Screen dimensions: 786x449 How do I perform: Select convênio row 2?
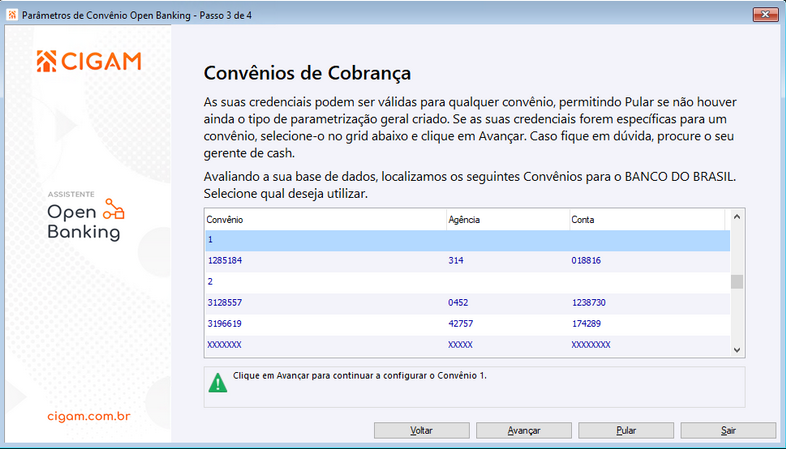coord(467,282)
